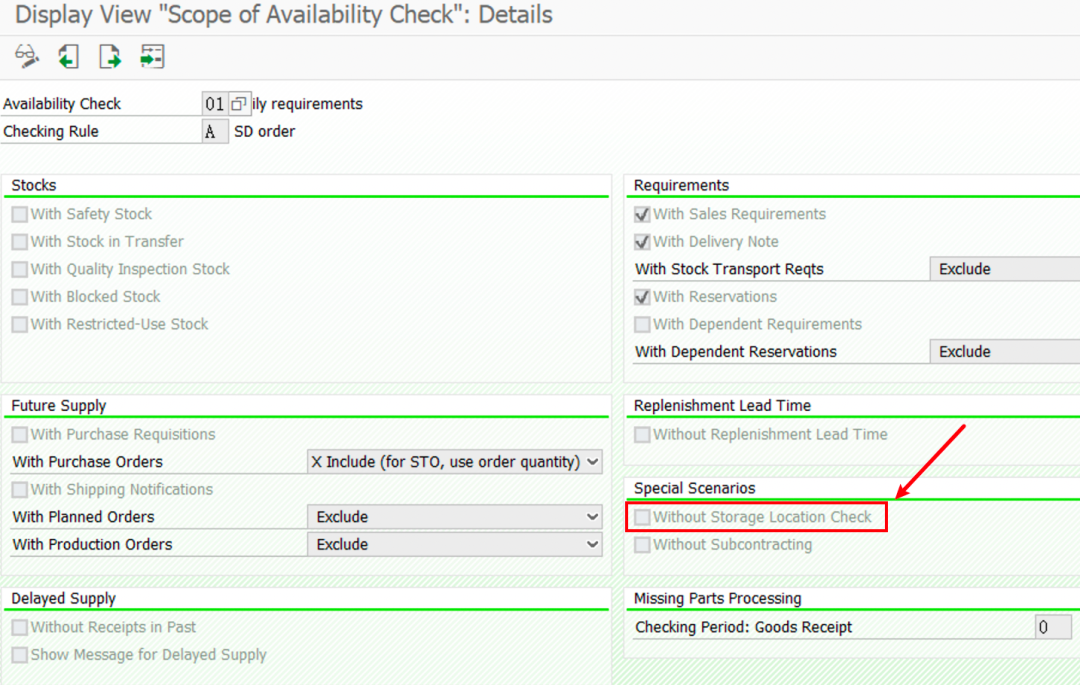Toggle the Without Subcontracting checkbox
This screenshot has width=1080, height=685.
pos(642,545)
